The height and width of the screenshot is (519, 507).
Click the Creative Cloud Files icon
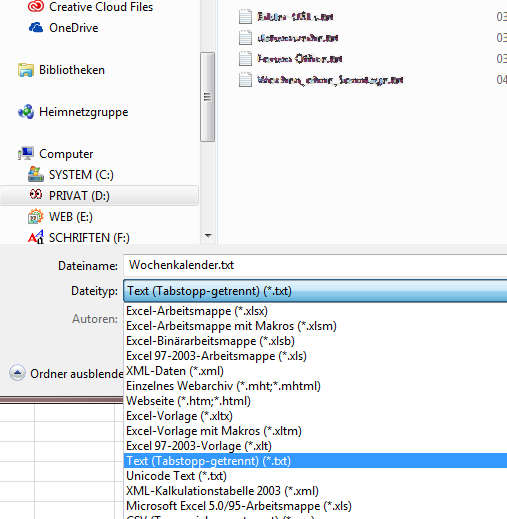(x=36, y=6)
